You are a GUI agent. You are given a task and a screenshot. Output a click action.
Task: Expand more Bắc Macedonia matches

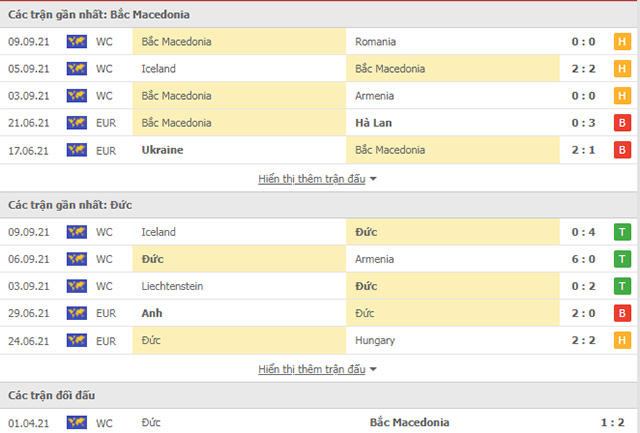click(317, 178)
